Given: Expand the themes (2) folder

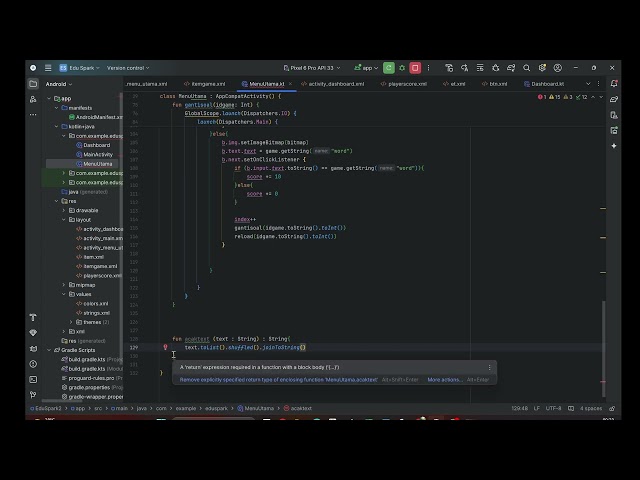Looking at the screenshot, I should [71, 322].
